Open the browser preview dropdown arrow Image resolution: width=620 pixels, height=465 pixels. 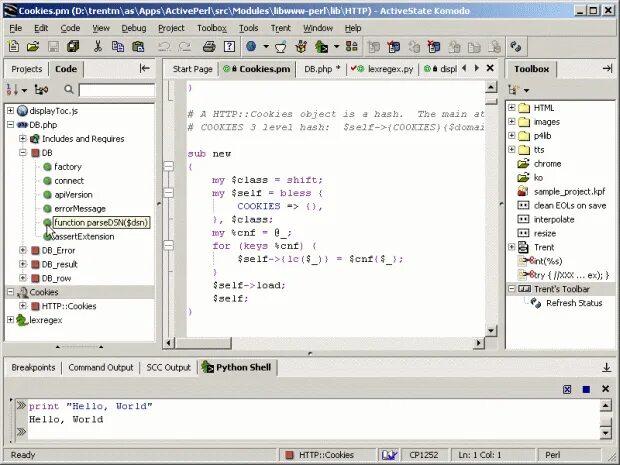coord(266,47)
